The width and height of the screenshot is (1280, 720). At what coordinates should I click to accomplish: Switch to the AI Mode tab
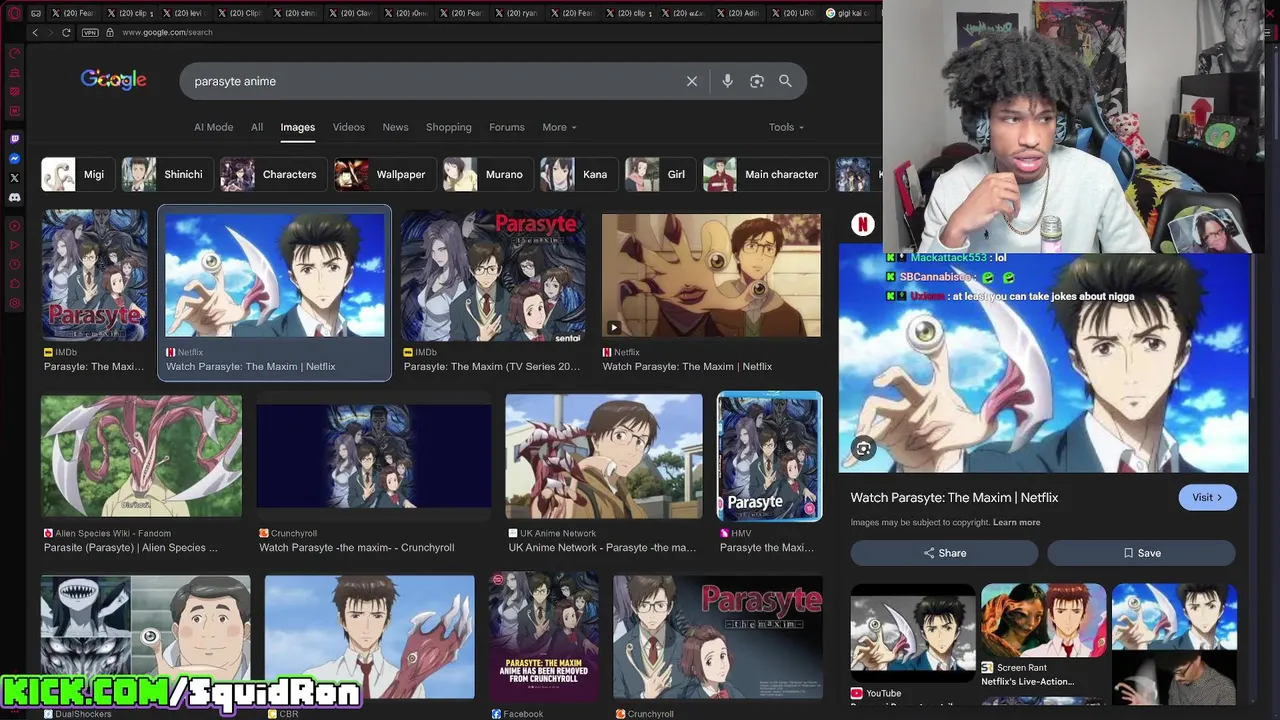click(x=213, y=127)
